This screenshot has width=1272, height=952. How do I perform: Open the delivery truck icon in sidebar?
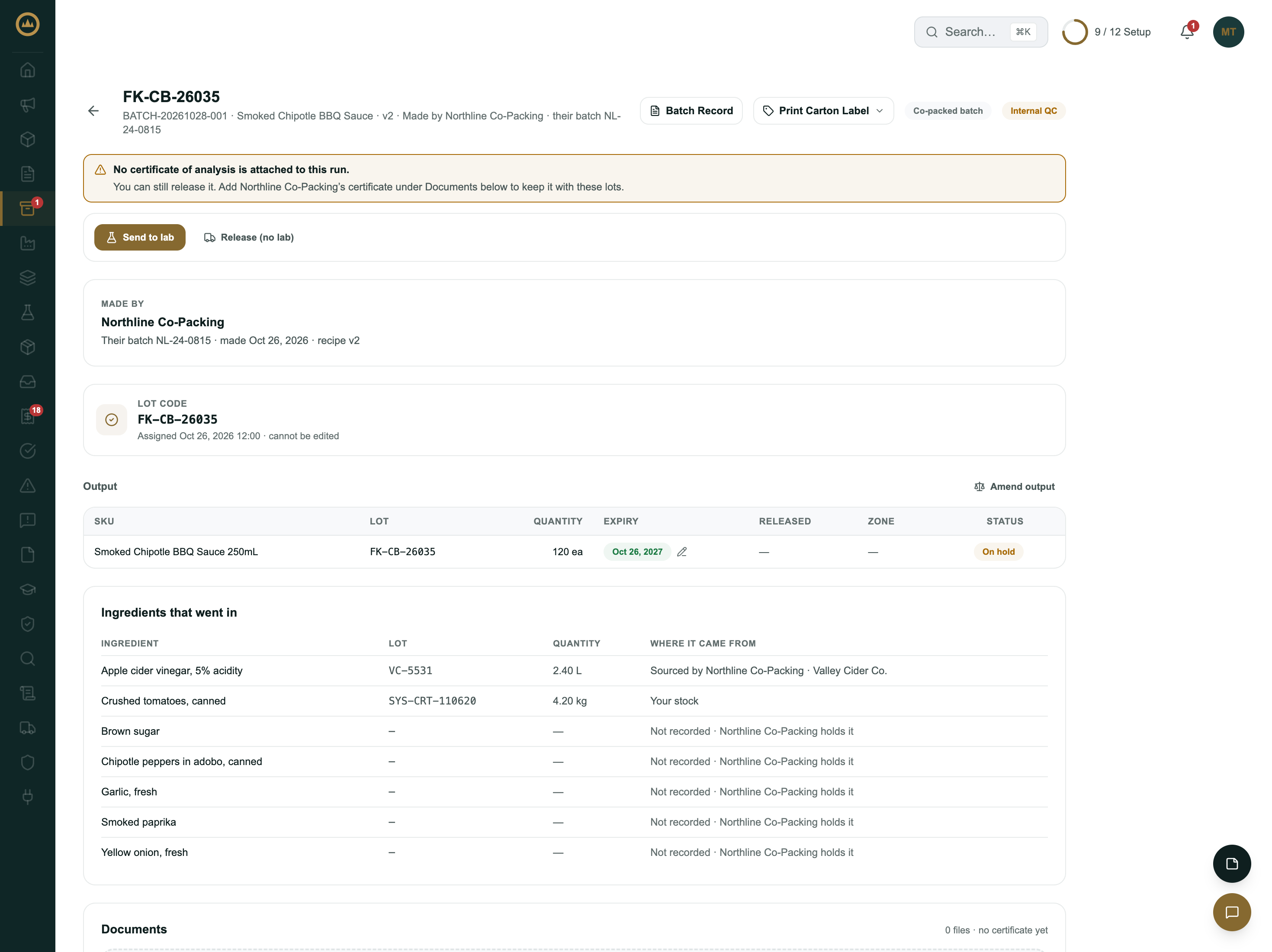[x=28, y=728]
